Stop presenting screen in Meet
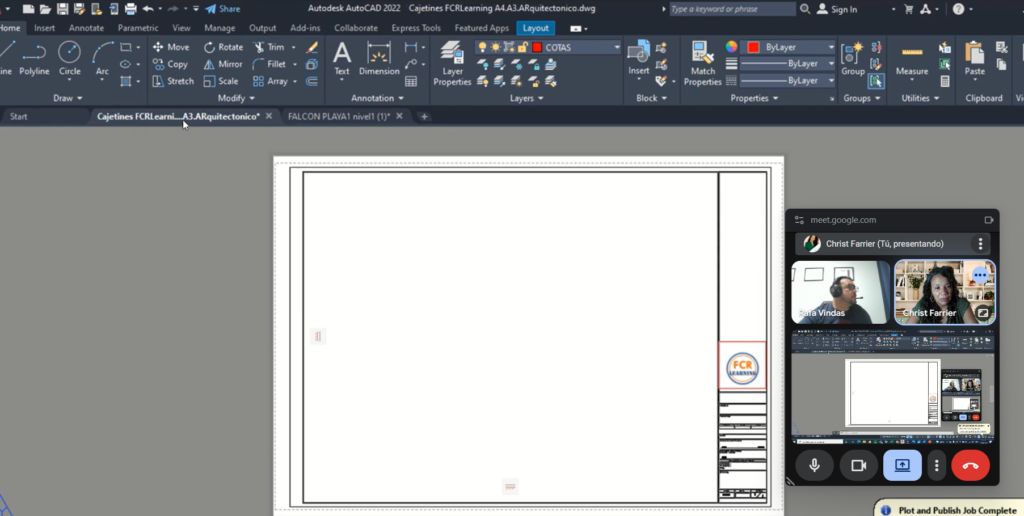Image resolution: width=1024 pixels, height=516 pixels. click(x=901, y=465)
